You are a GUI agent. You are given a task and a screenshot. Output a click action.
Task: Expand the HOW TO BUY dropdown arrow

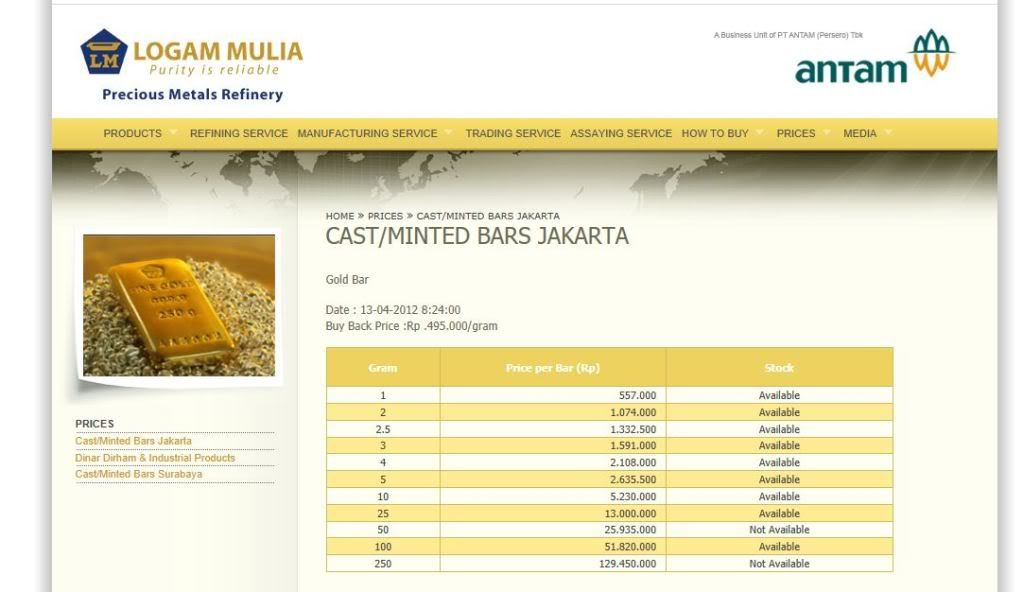(x=759, y=132)
